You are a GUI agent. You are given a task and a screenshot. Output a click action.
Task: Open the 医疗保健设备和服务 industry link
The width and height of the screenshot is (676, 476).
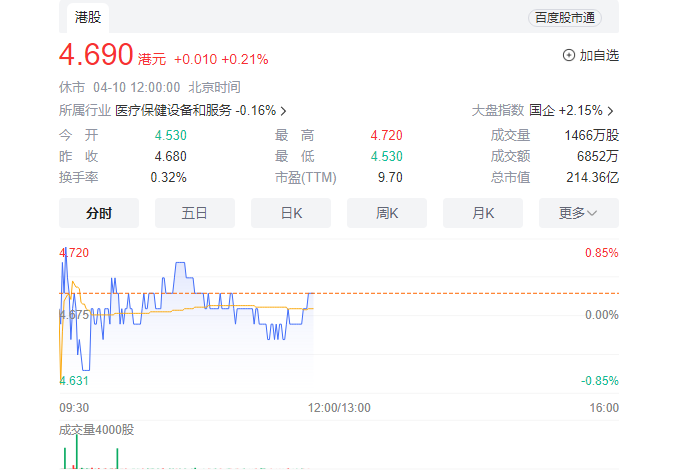[x=173, y=111]
